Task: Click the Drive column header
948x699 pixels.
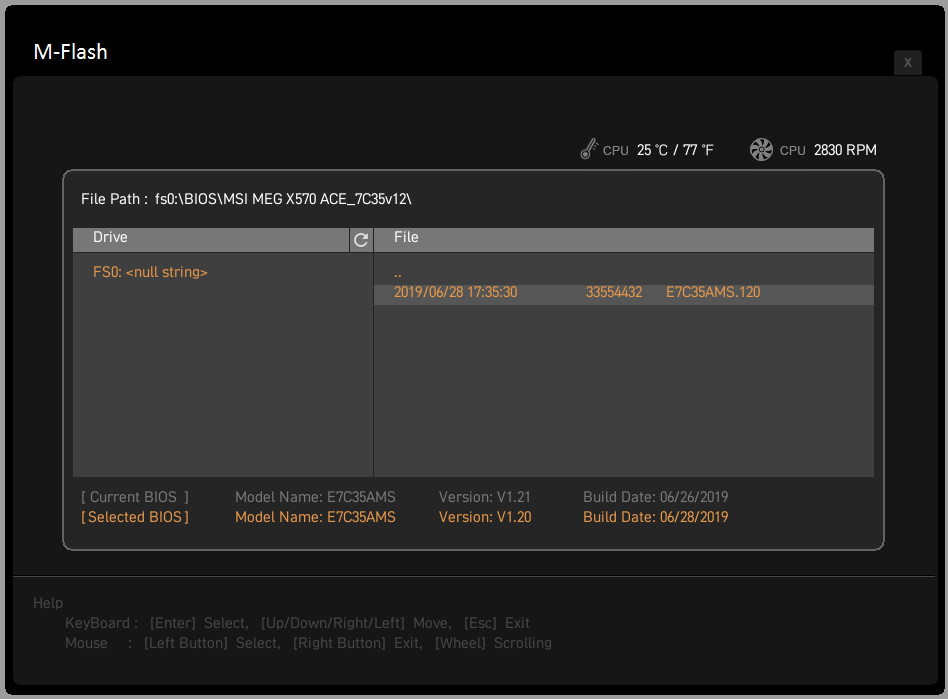Action: click(211, 240)
